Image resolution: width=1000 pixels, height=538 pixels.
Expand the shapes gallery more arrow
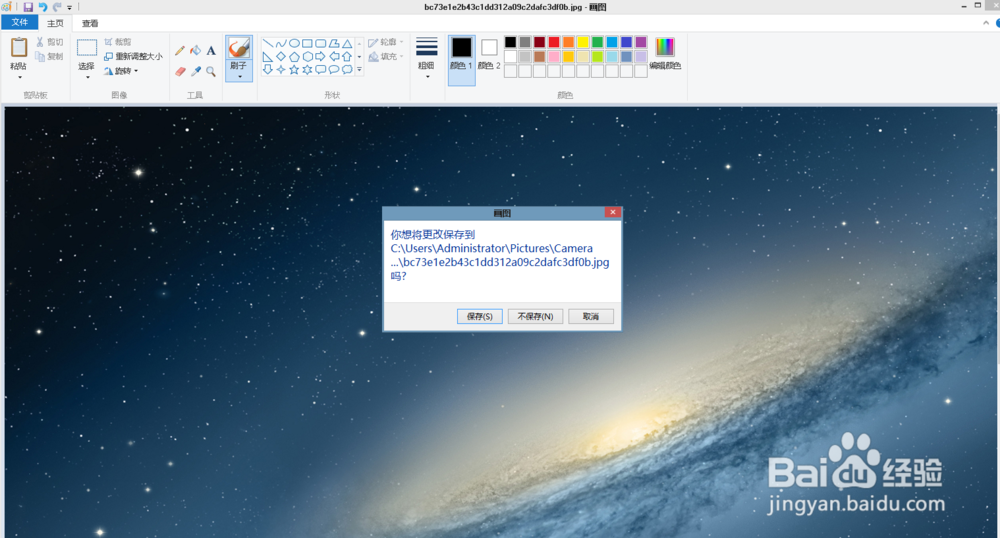tap(360, 70)
